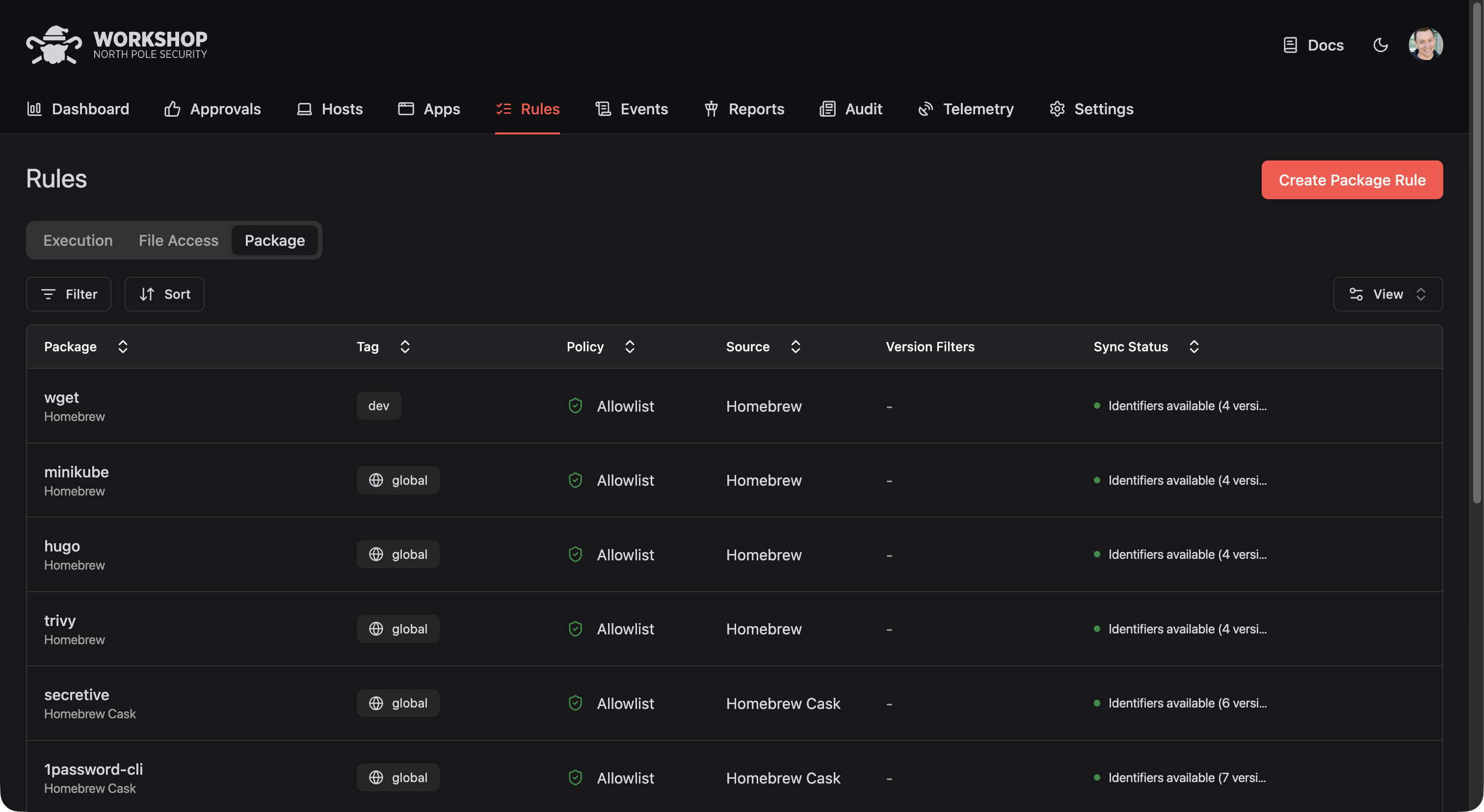
Task: Click the Workshop North Pole Security logo
Action: point(115,44)
